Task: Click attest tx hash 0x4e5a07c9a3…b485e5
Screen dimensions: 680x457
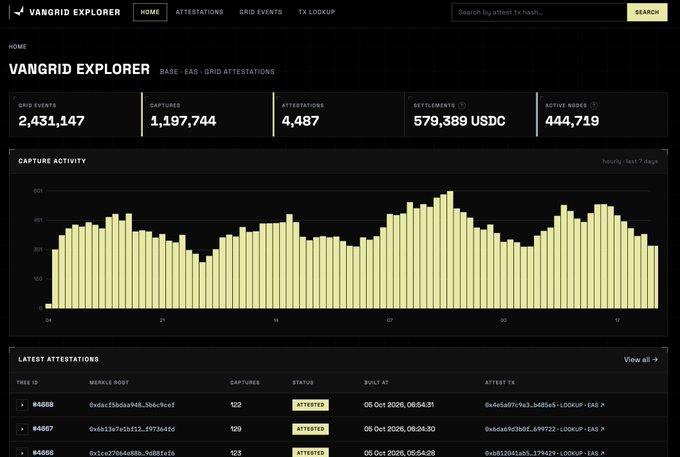Action: [x=520, y=405]
